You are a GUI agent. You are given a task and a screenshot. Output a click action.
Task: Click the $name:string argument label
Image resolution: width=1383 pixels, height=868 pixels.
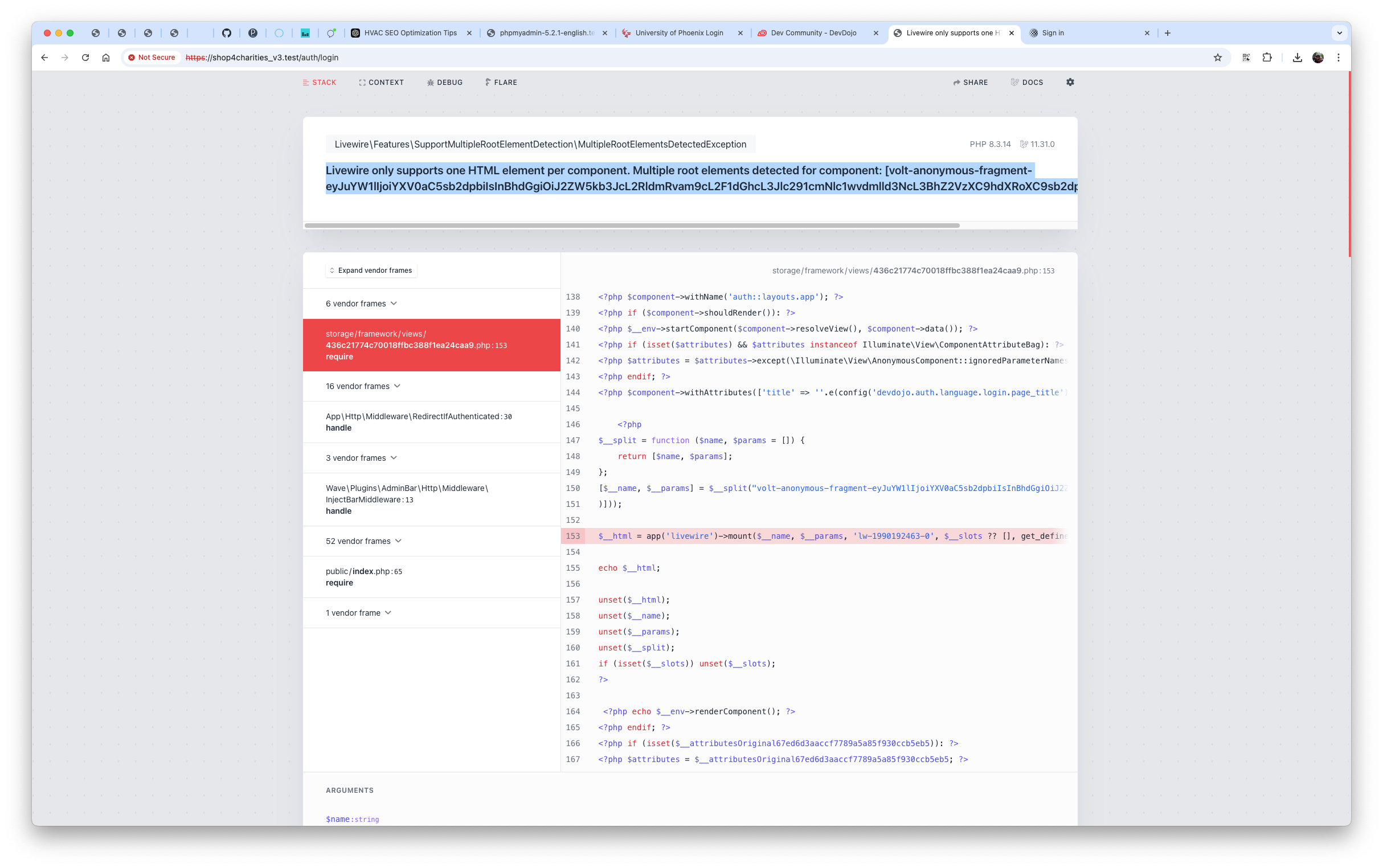tap(353, 819)
